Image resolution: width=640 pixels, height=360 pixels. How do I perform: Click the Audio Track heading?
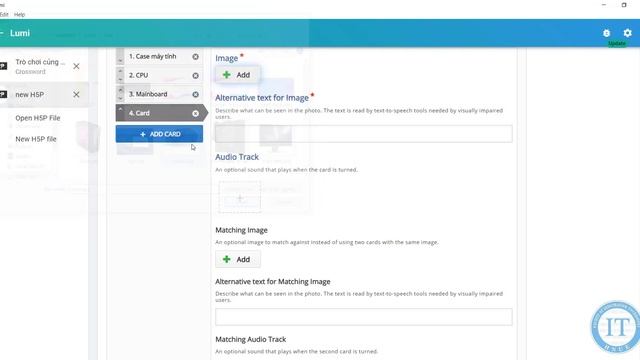tap(237, 157)
